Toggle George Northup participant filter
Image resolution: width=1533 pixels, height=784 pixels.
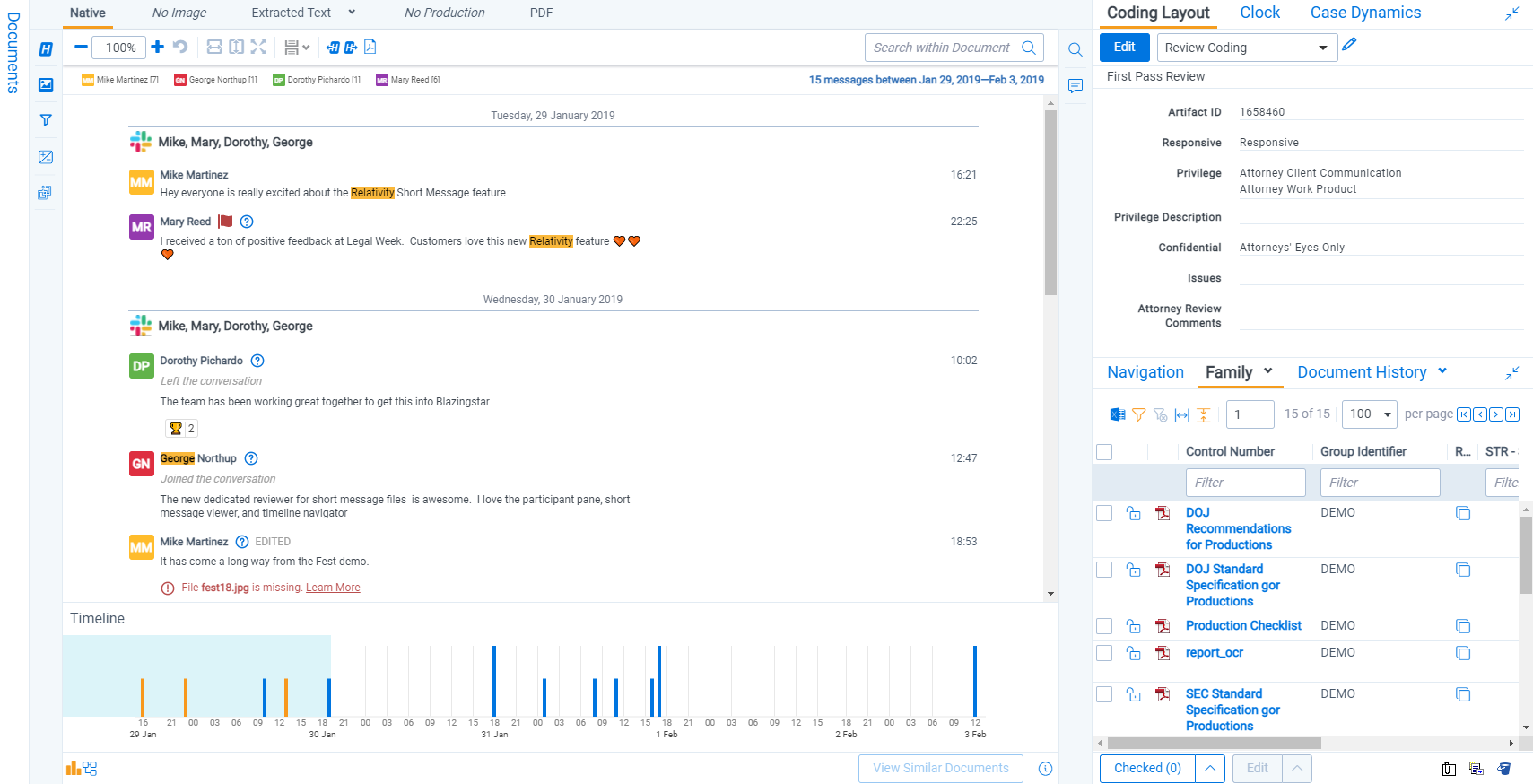tap(215, 80)
